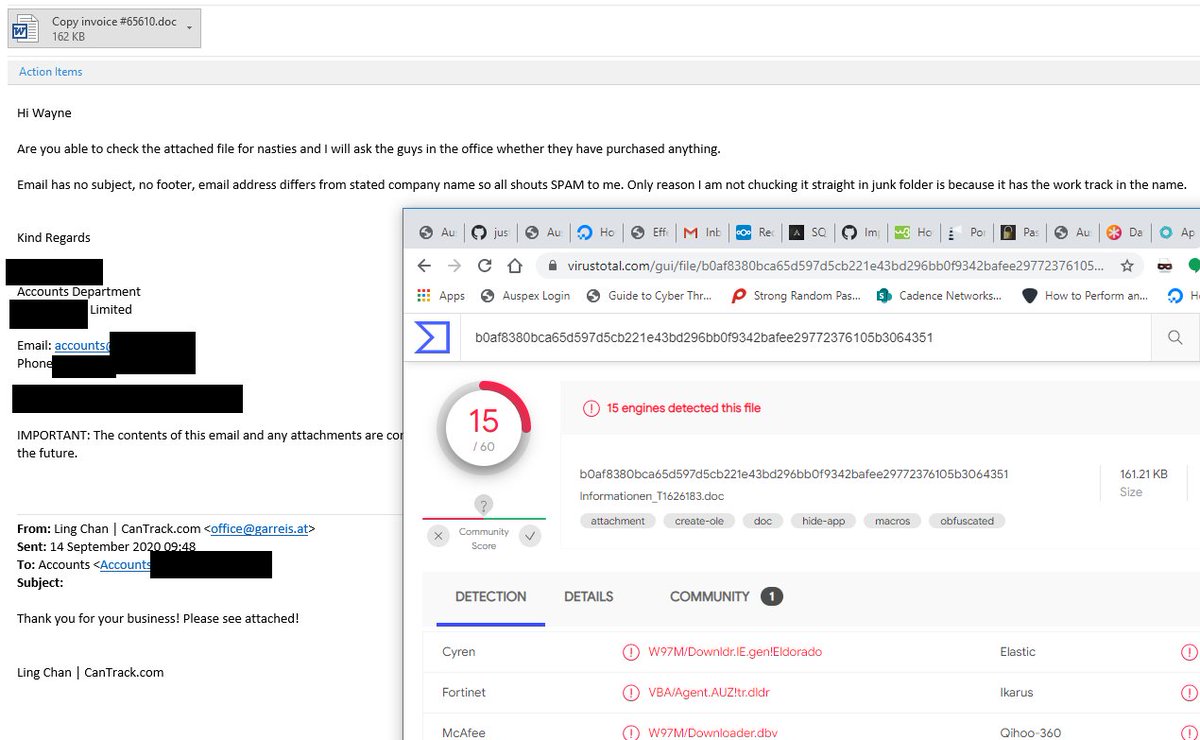
Task: Open the COMMUNITY tab
Action: 709,597
